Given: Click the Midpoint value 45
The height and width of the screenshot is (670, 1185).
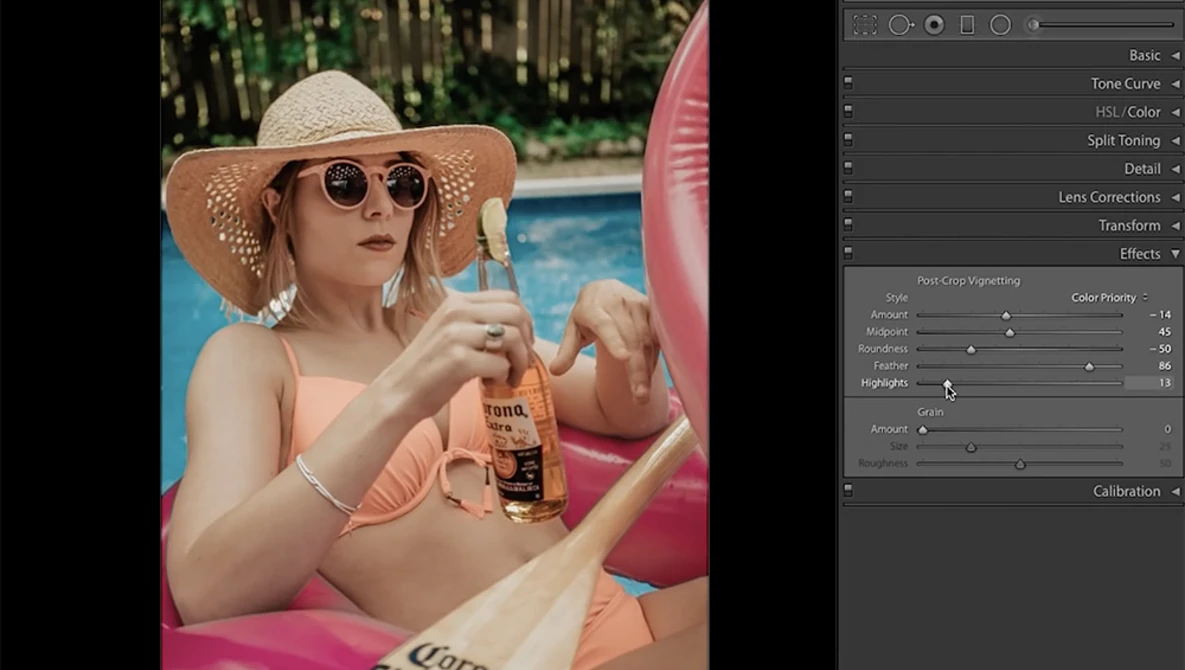Looking at the screenshot, I should point(1165,332).
